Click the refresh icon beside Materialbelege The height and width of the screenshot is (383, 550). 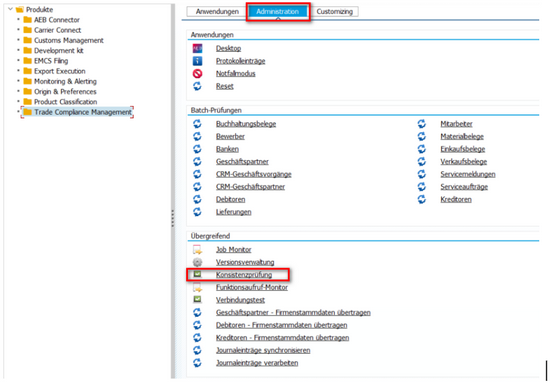[422, 136]
